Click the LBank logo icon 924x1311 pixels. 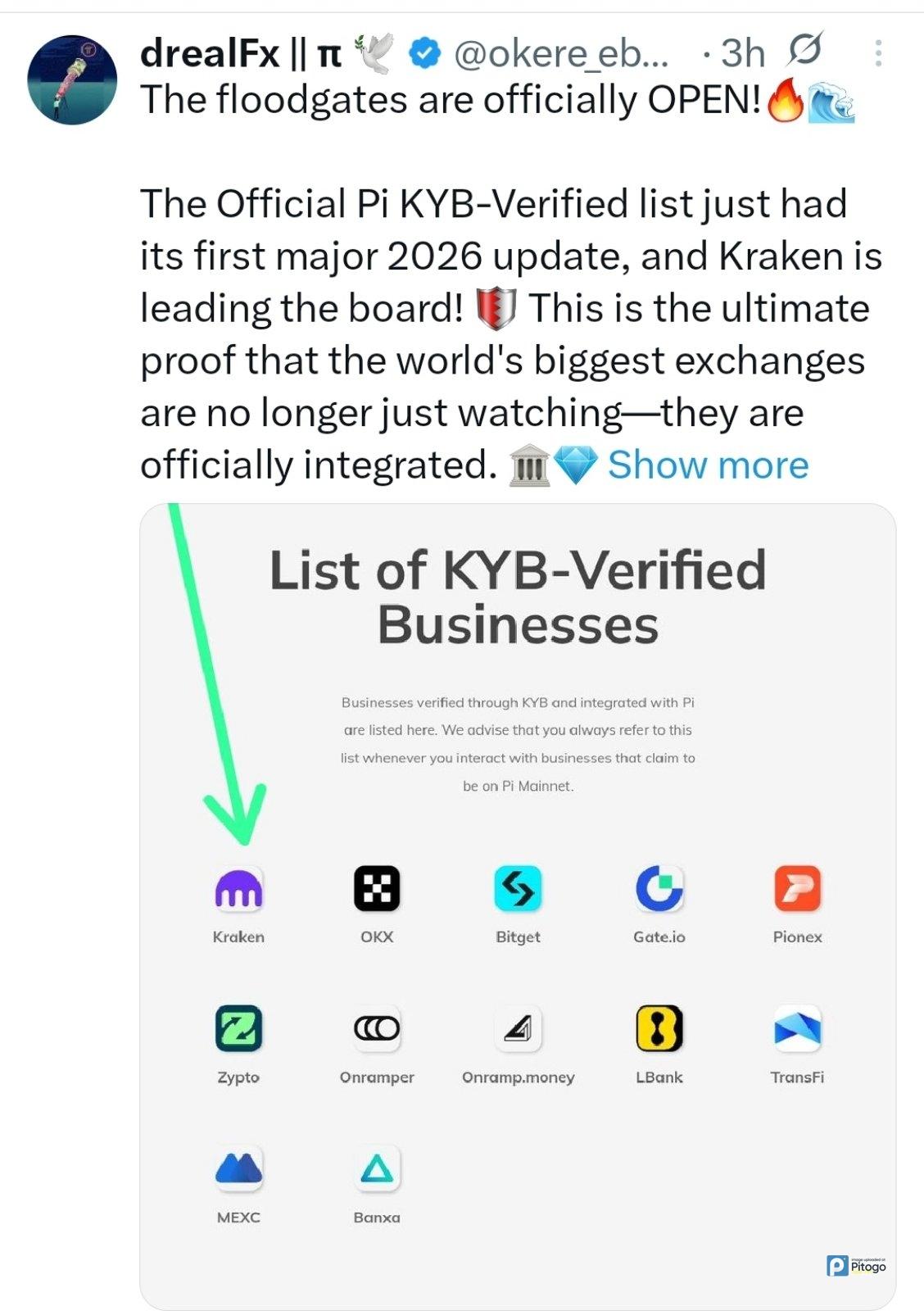(659, 1028)
